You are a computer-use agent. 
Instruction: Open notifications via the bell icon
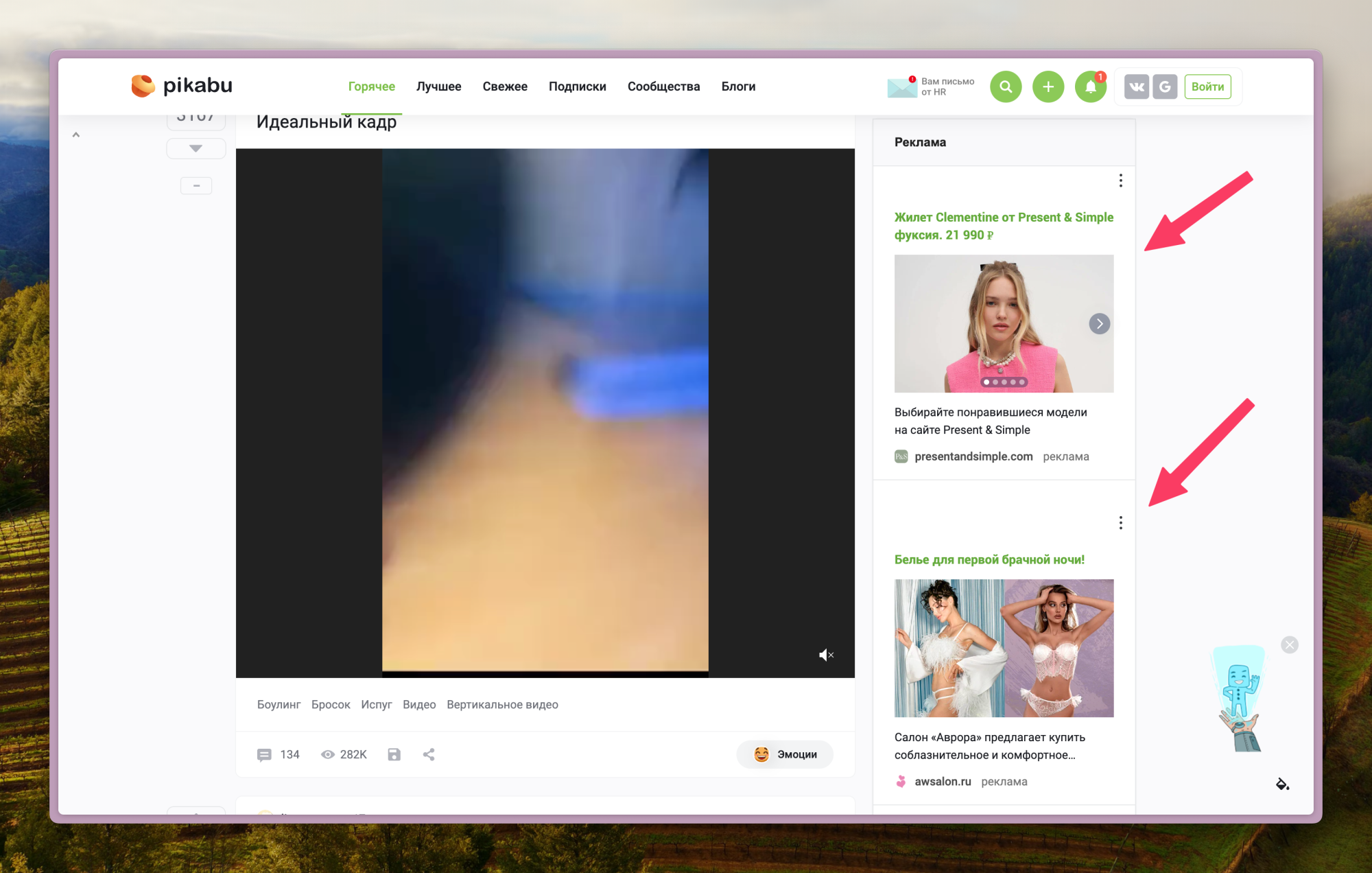pyautogui.click(x=1090, y=86)
